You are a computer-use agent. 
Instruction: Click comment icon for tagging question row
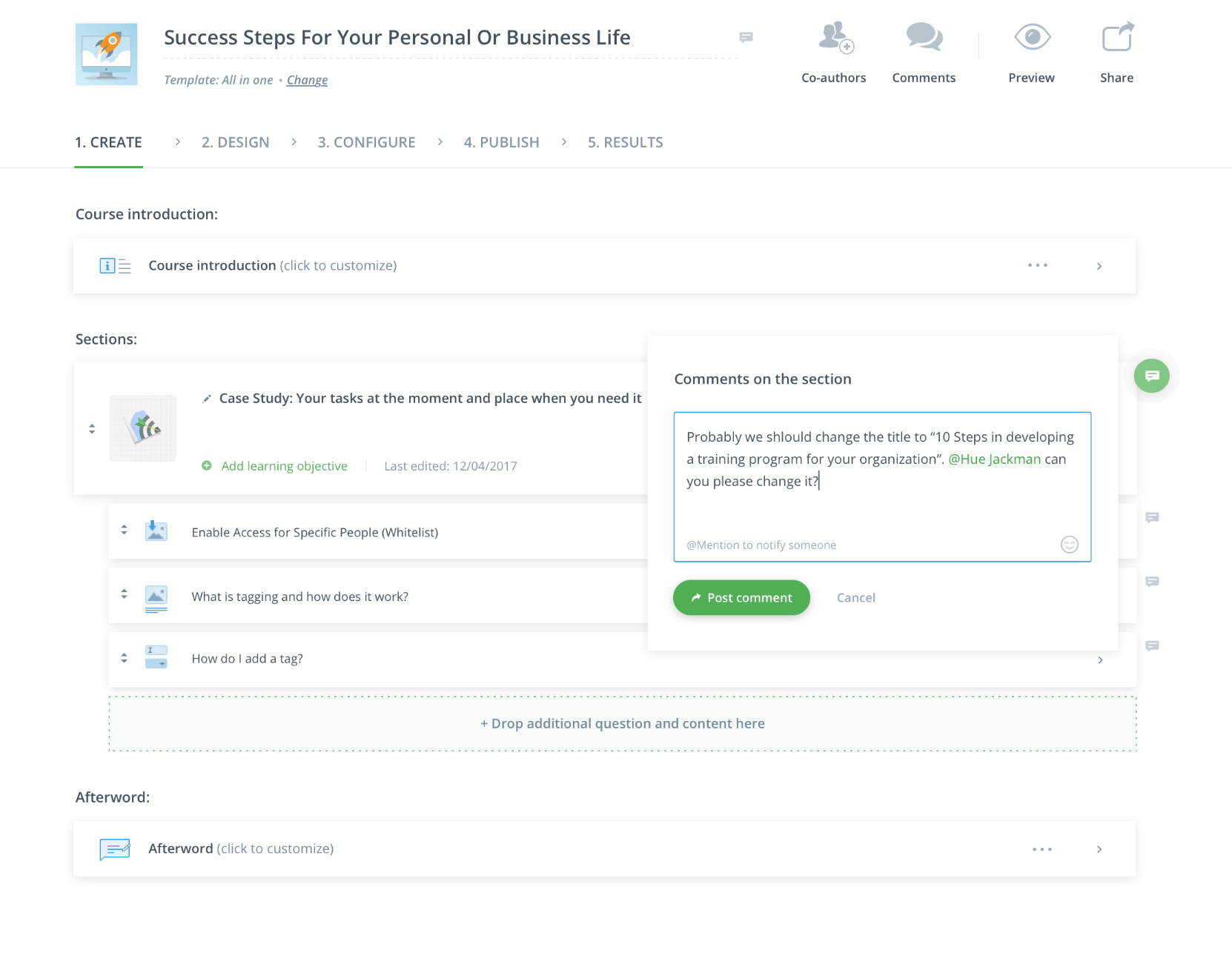point(1152,582)
